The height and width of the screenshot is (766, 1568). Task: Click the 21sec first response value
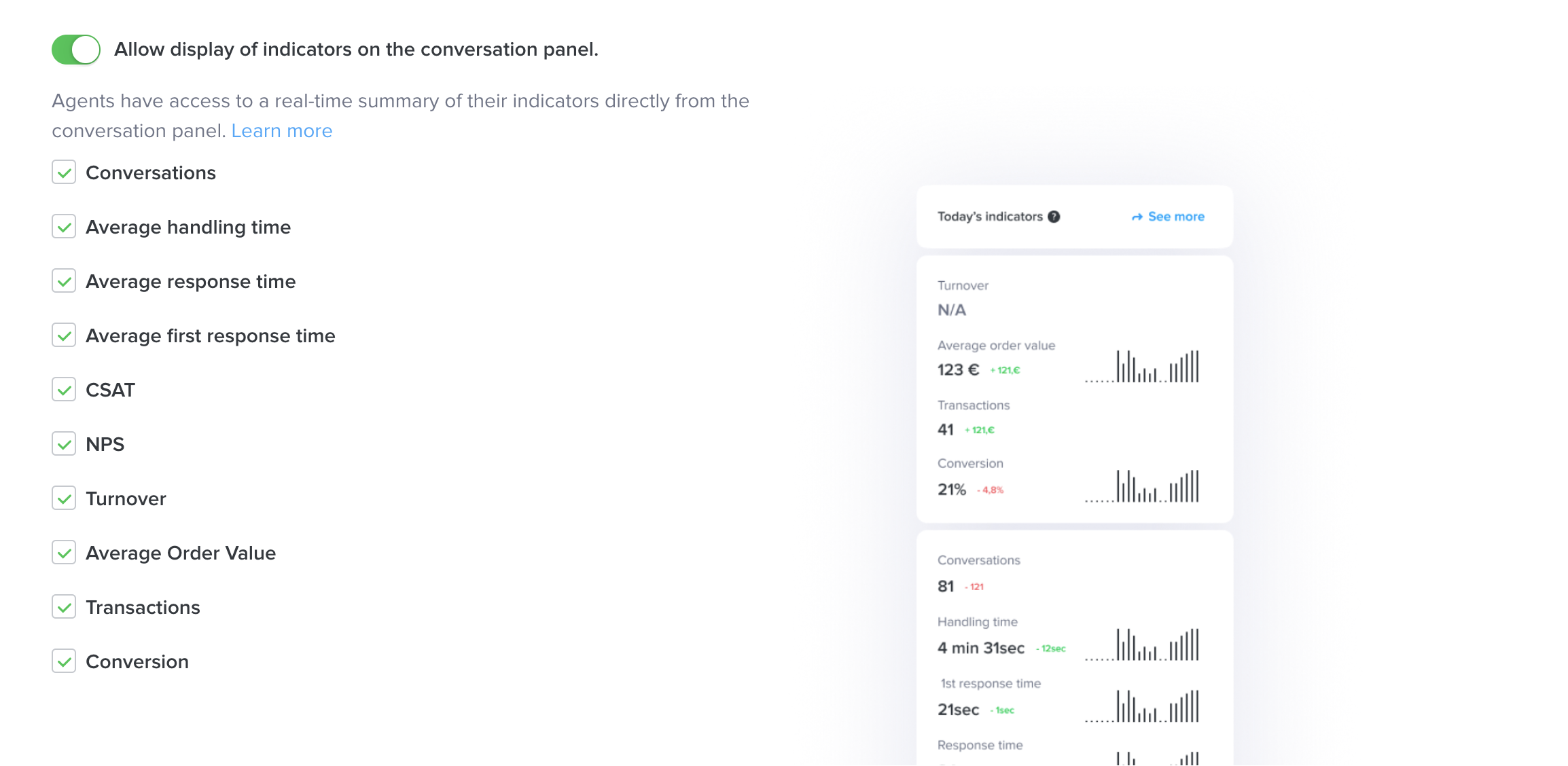(x=959, y=710)
